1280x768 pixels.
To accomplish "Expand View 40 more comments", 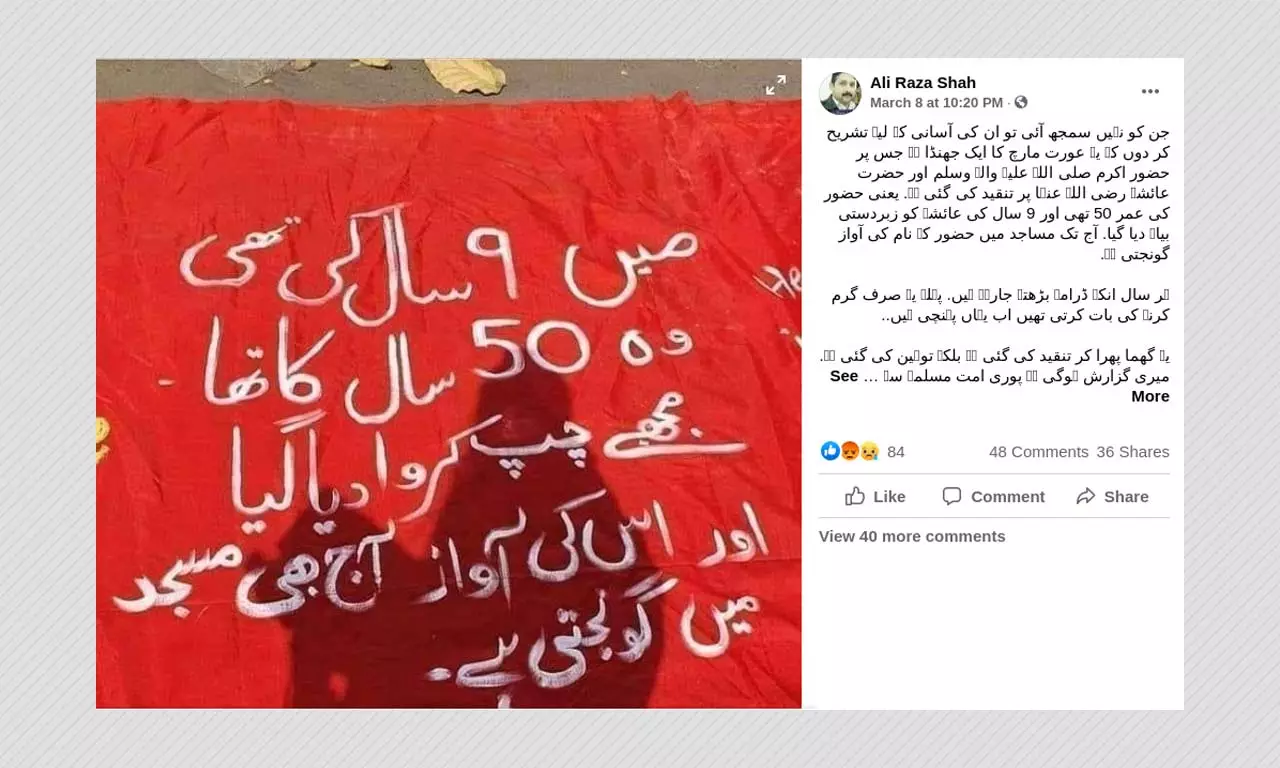I will (912, 536).
